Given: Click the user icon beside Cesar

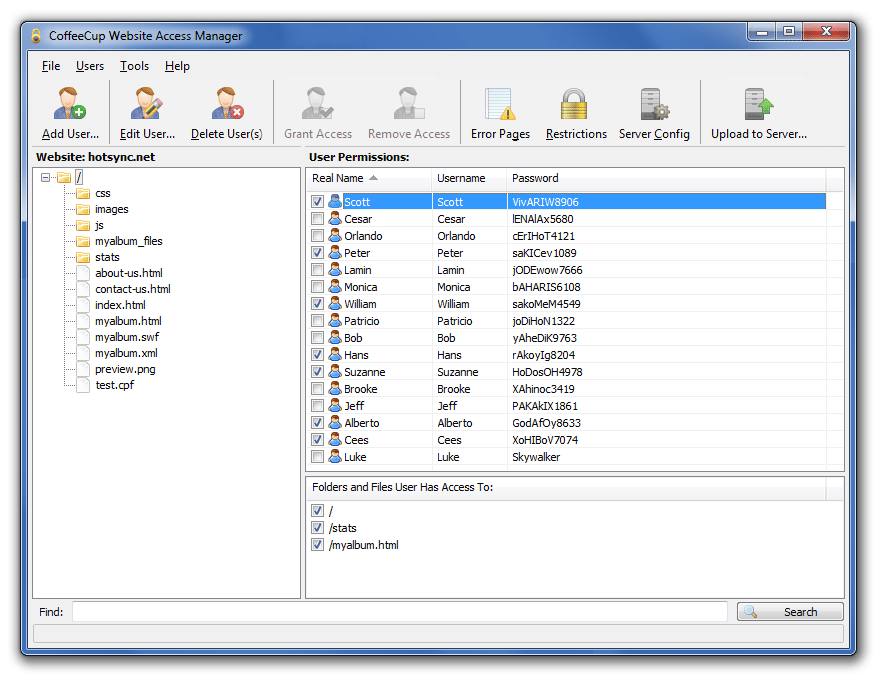Looking at the screenshot, I should (x=335, y=219).
